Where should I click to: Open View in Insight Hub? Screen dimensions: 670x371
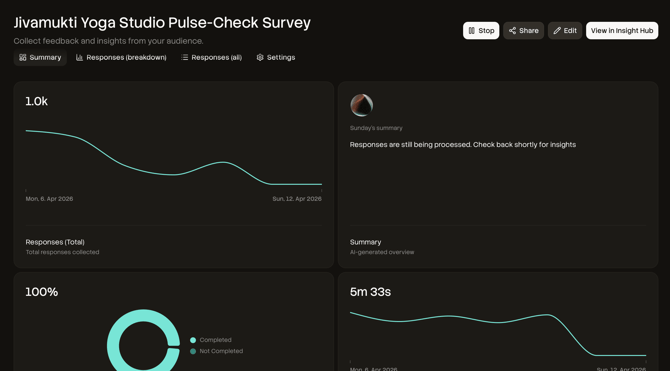pyautogui.click(x=622, y=31)
